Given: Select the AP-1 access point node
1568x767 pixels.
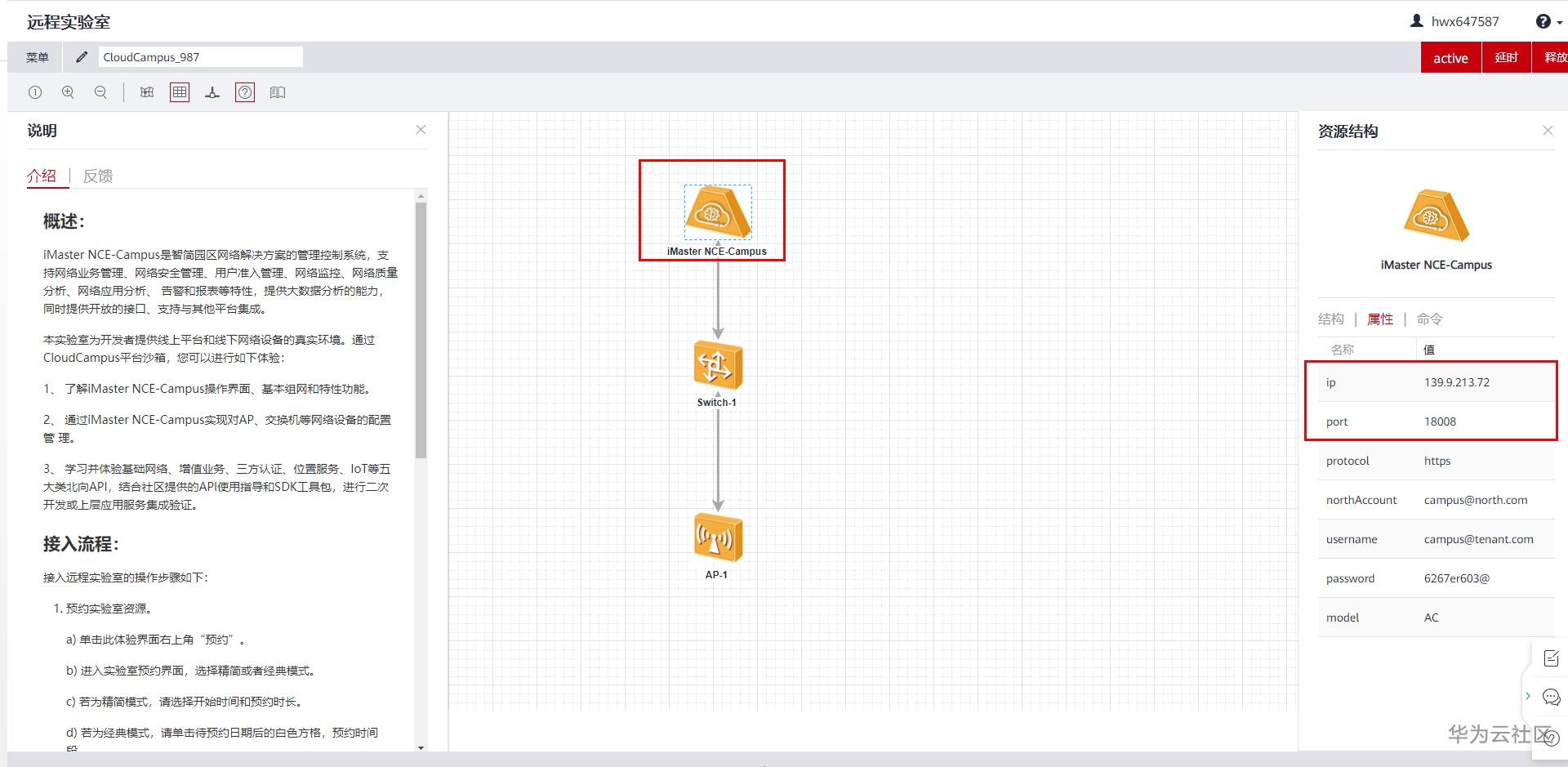Looking at the screenshot, I should [718, 537].
